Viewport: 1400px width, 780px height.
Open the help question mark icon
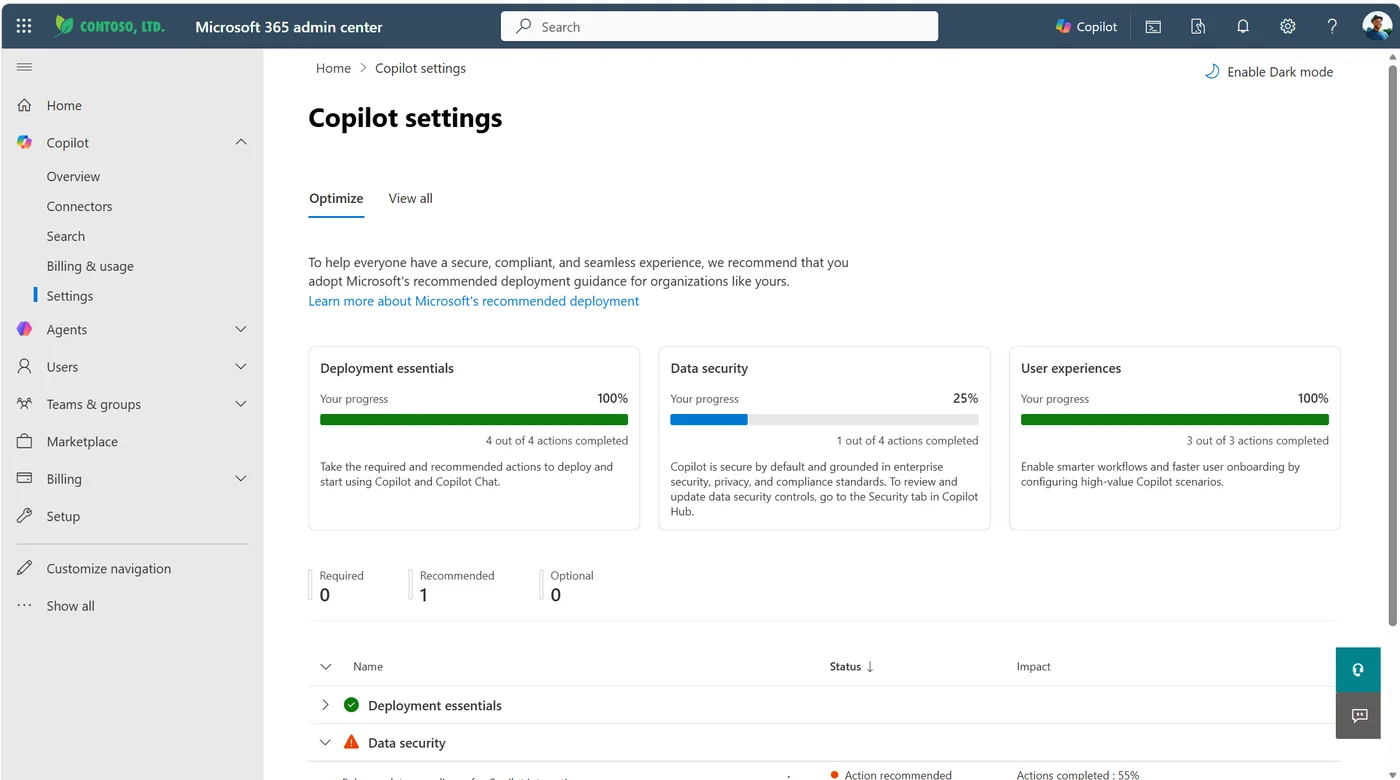pos(1332,27)
